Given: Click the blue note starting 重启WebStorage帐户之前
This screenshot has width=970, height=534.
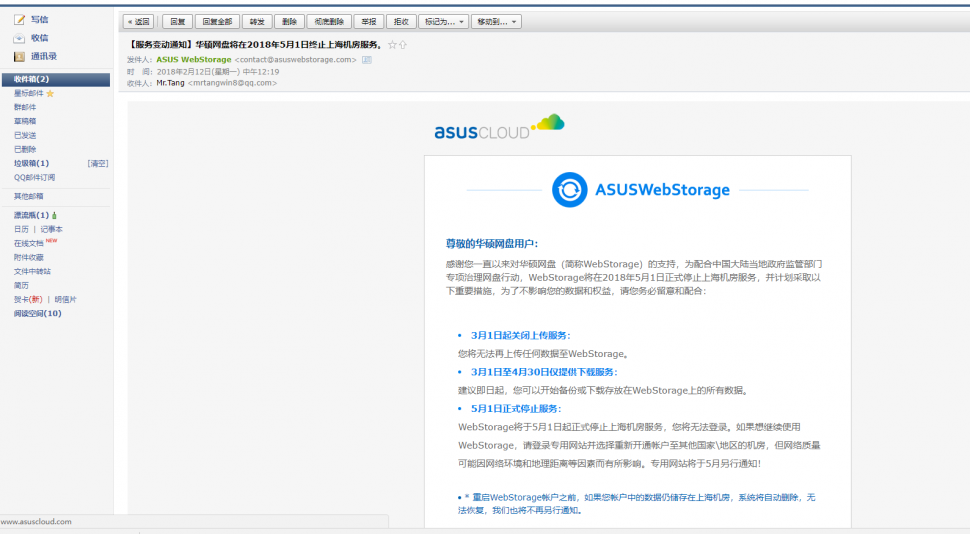Looking at the screenshot, I should [637, 504].
